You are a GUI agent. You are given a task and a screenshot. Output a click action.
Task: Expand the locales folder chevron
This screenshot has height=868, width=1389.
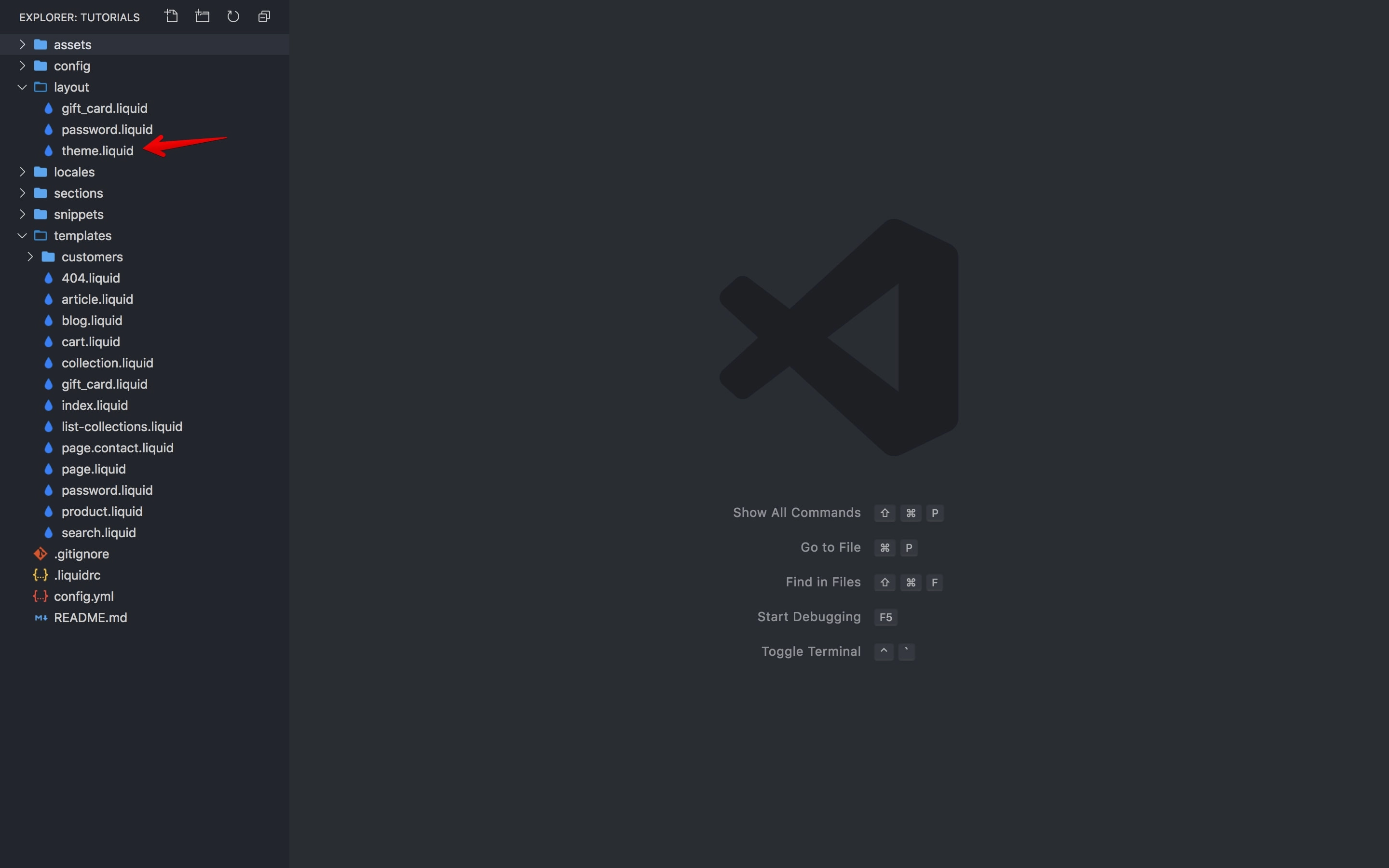coord(22,172)
